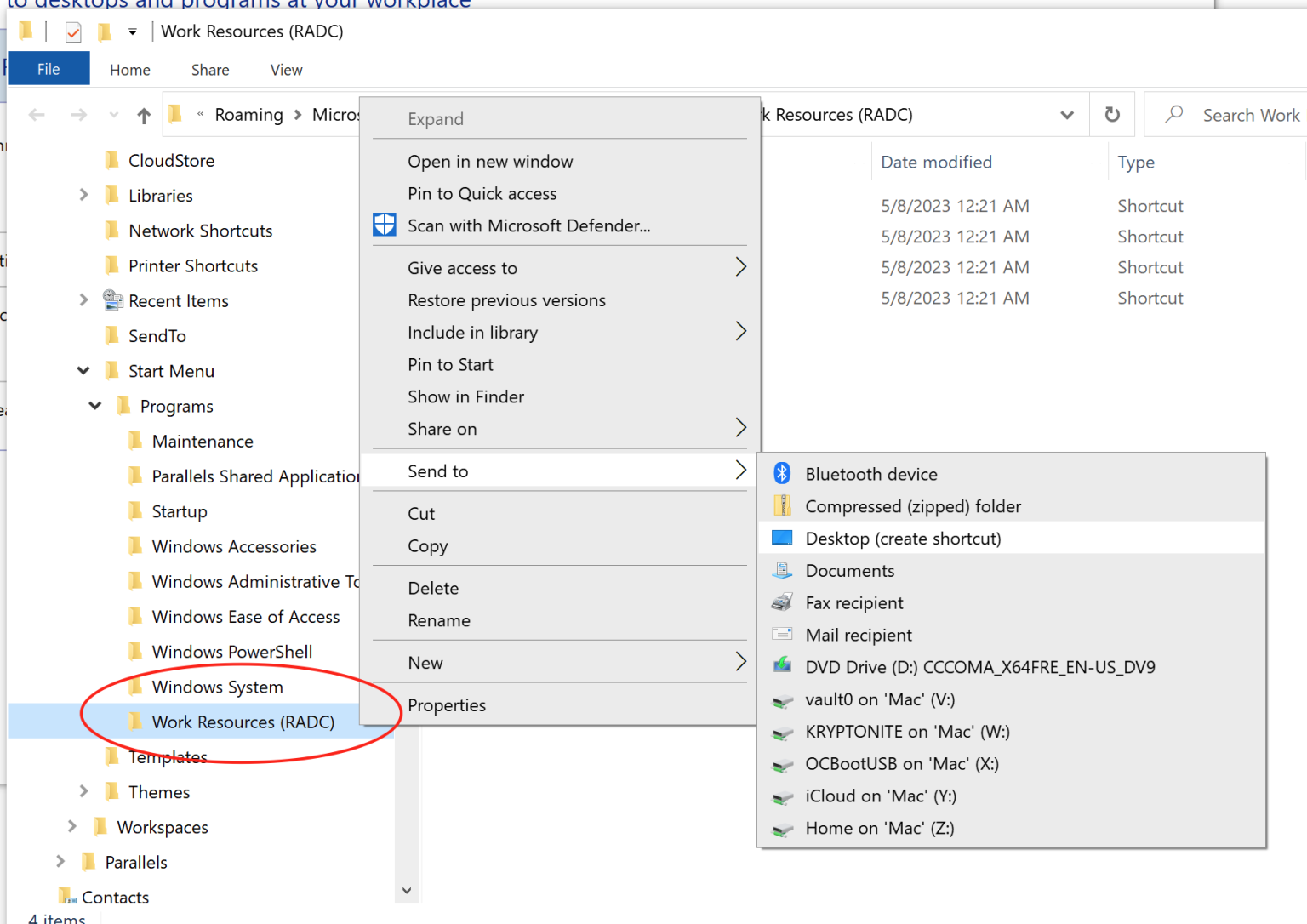The width and height of the screenshot is (1307, 924).
Task: Click the forward navigation arrow
Action: (78, 114)
